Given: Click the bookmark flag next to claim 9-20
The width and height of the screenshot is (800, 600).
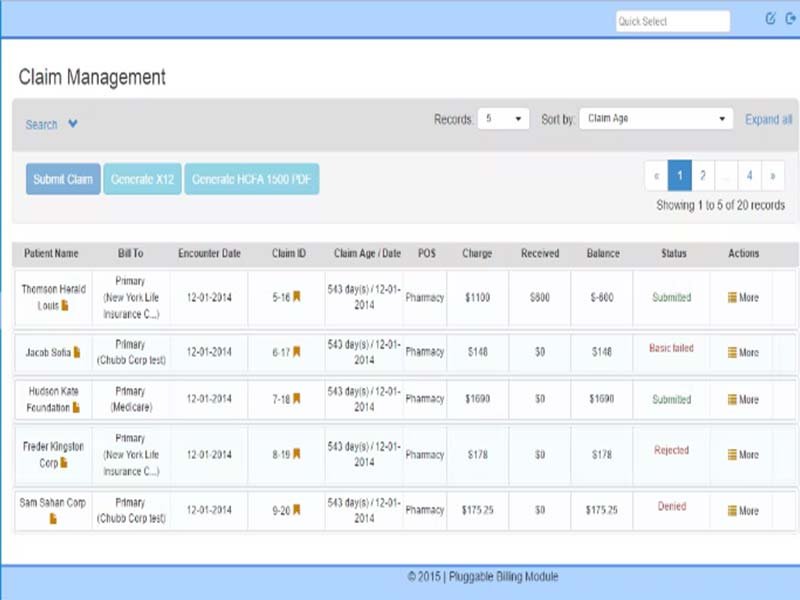Looking at the screenshot, I should point(297,507).
